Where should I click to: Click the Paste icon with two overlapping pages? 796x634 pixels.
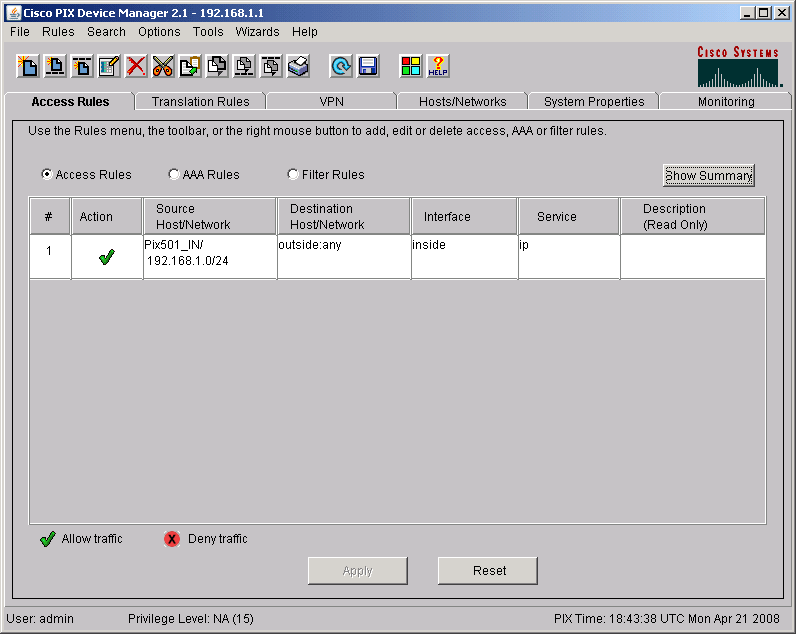point(217,66)
